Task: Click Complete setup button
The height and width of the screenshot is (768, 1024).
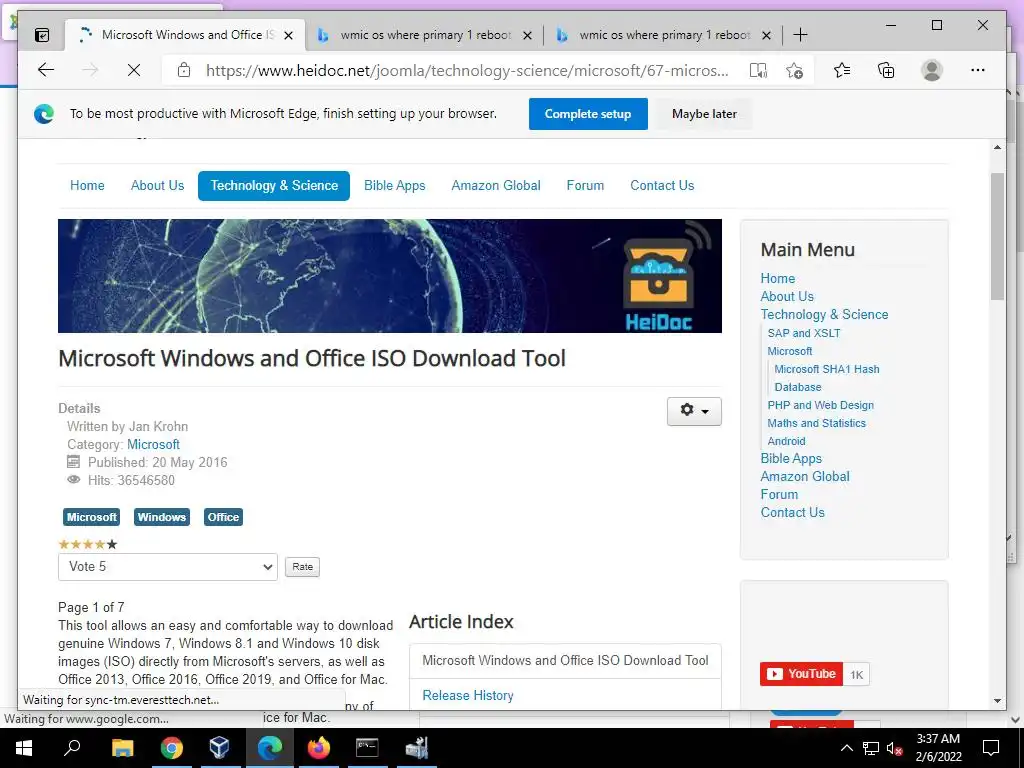Action: click(588, 114)
